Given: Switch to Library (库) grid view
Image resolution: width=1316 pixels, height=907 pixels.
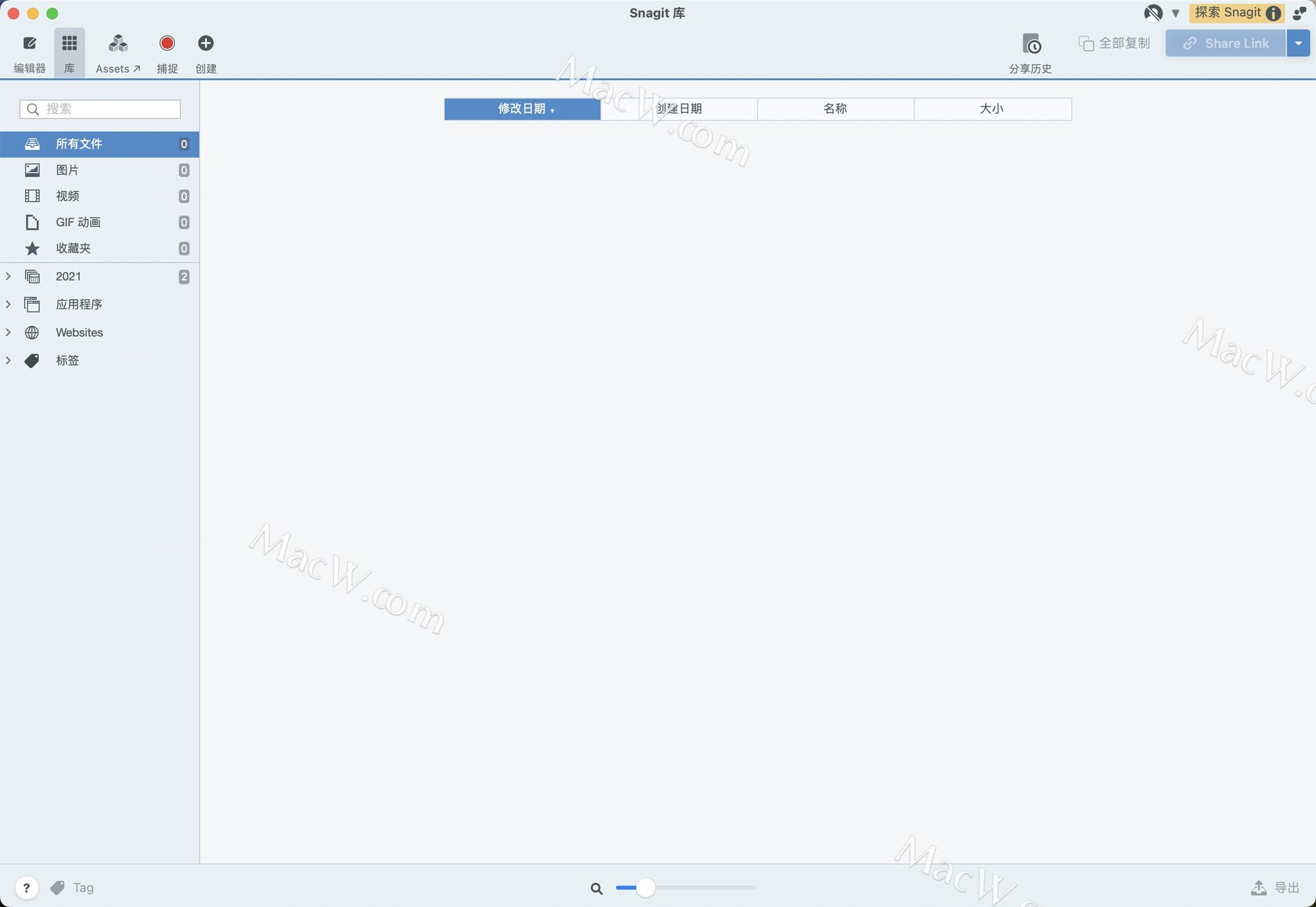Looking at the screenshot, I should [69, 53].
